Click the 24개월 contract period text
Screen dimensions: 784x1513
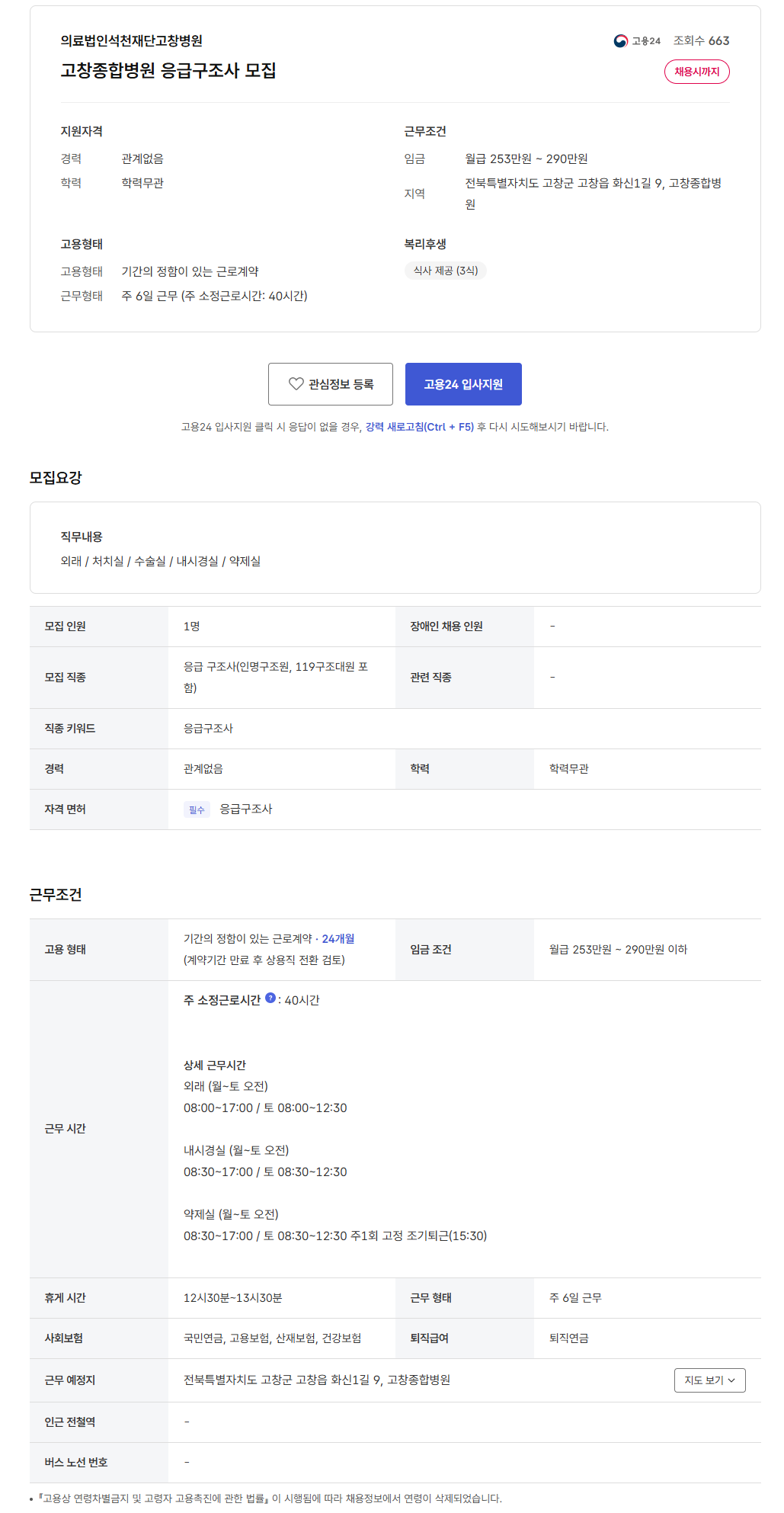tap(338, 939)
